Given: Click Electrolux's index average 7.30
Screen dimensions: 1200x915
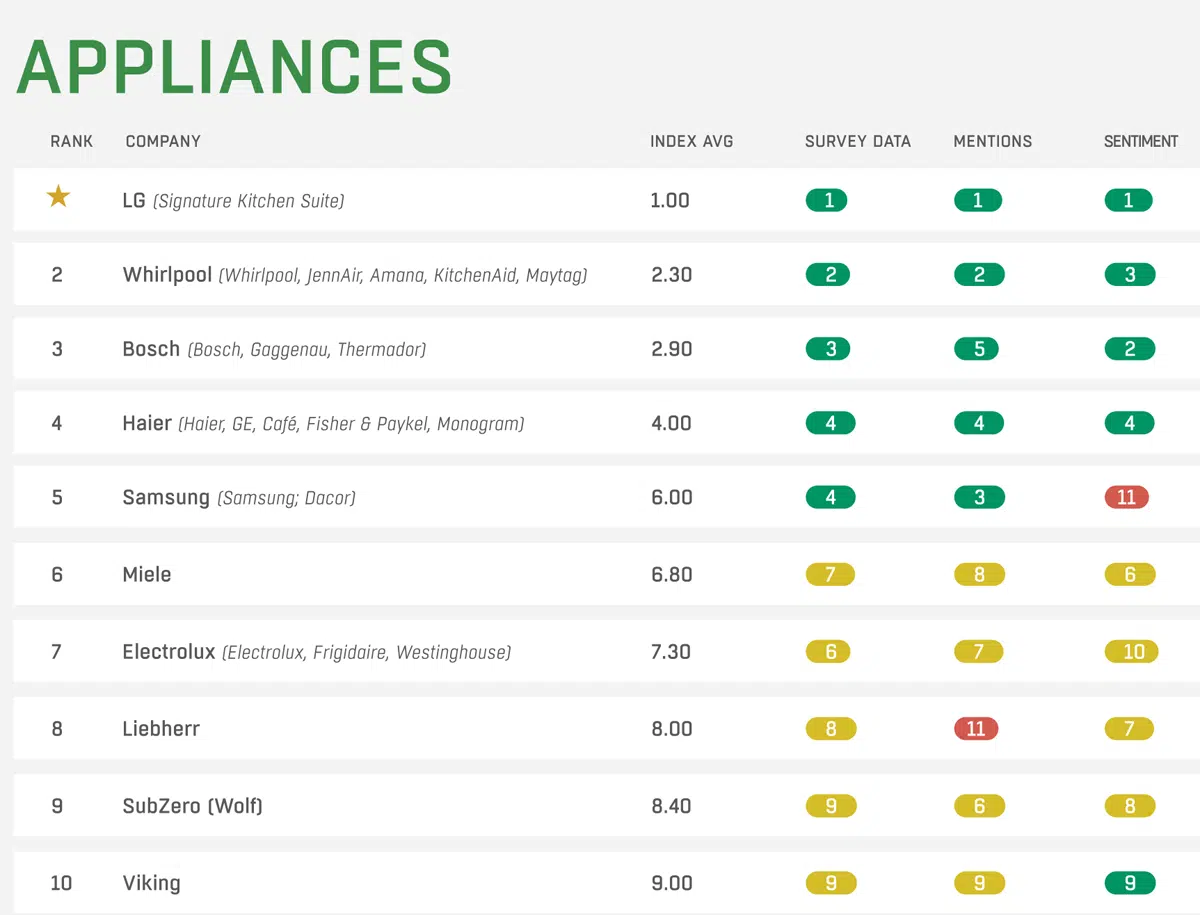Looking at the screenshot, I should pyautogui.click(x=671, y=651).
